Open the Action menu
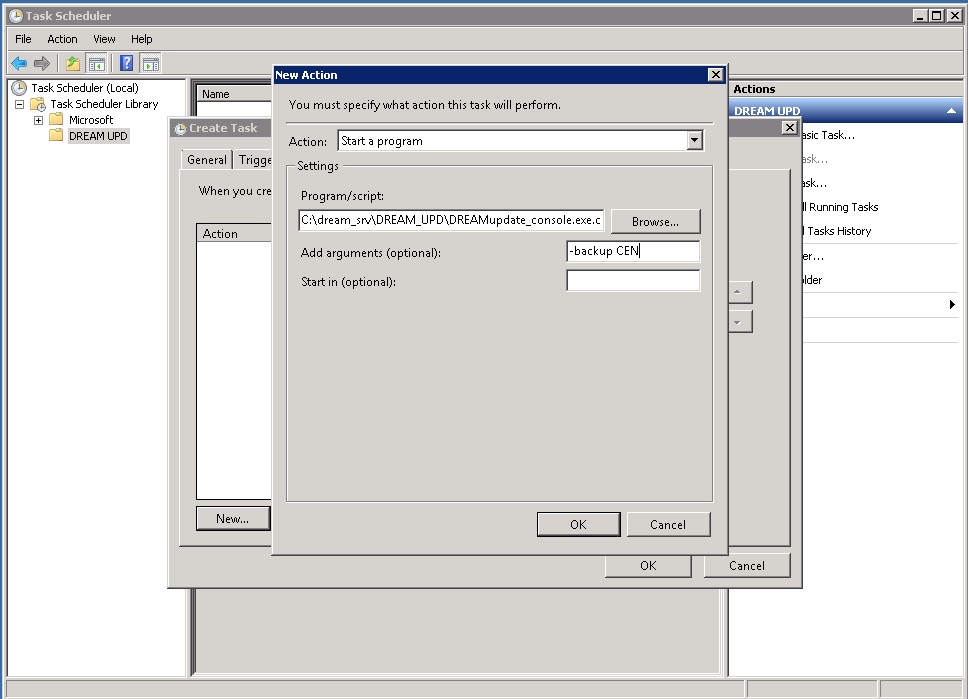The height and width of the screenshot is (699, 968). 62,39
